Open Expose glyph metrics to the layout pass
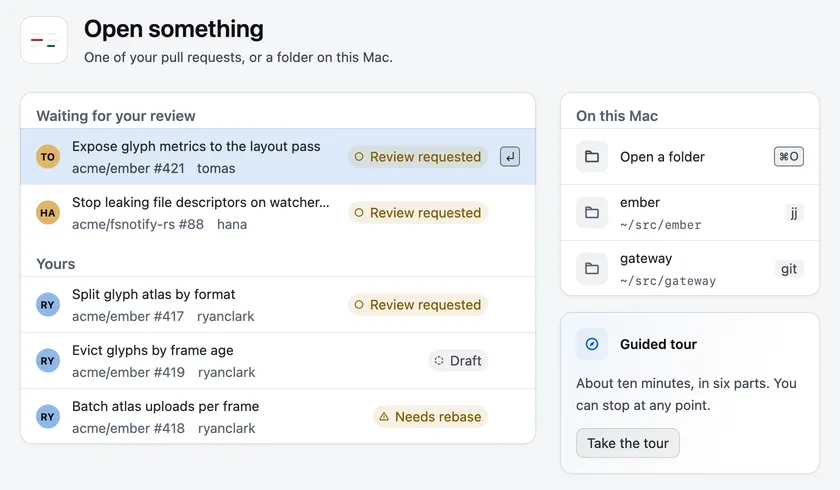 (278, 157)
